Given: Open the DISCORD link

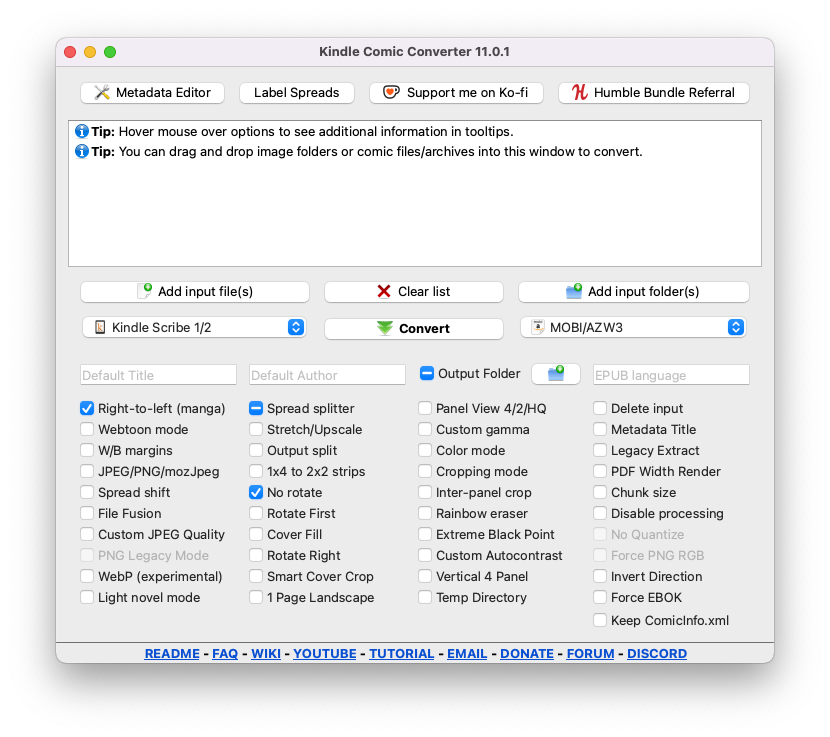Looking at the screenshot, I should (657, 654).
